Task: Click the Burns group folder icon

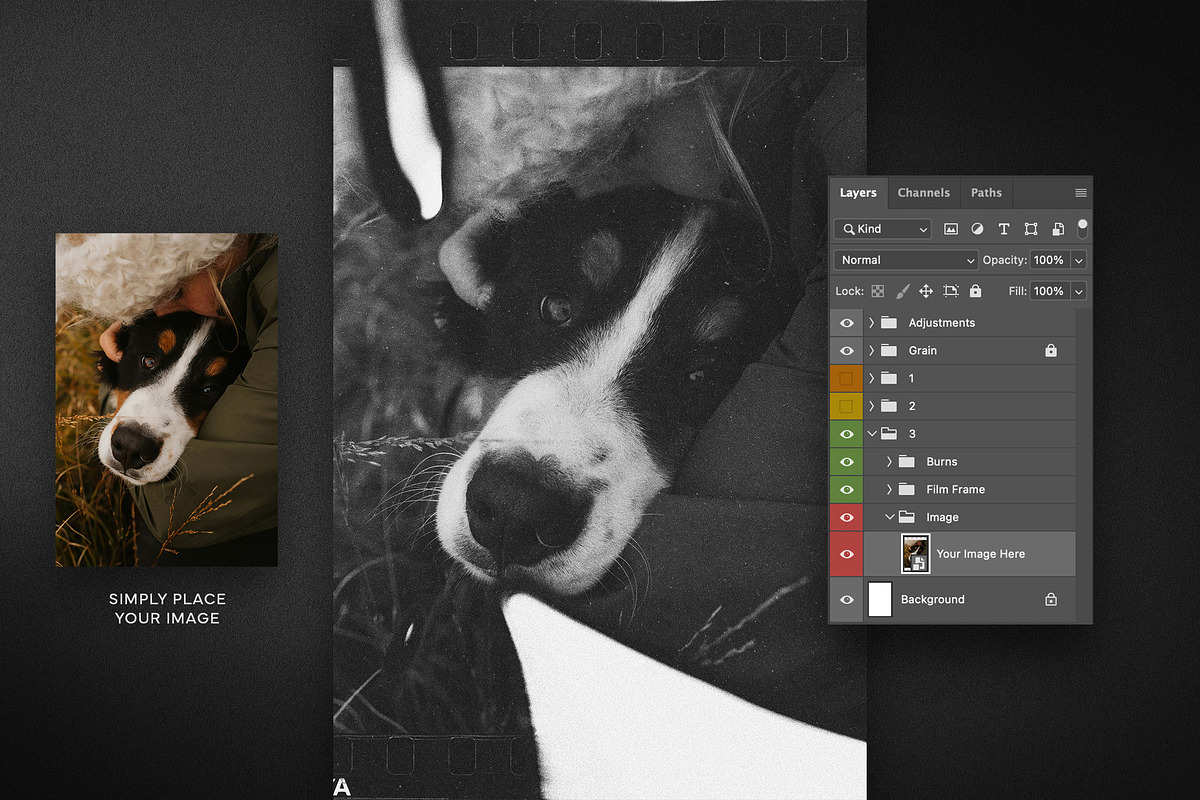Action: (907, 462)
